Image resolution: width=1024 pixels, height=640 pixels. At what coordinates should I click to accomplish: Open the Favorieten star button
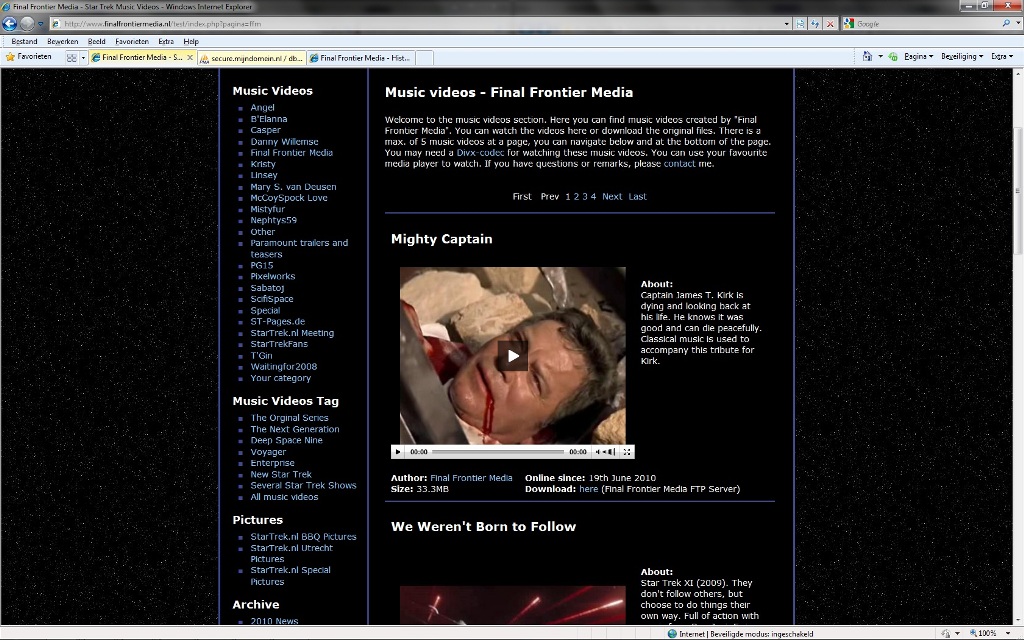coord(28,57)
